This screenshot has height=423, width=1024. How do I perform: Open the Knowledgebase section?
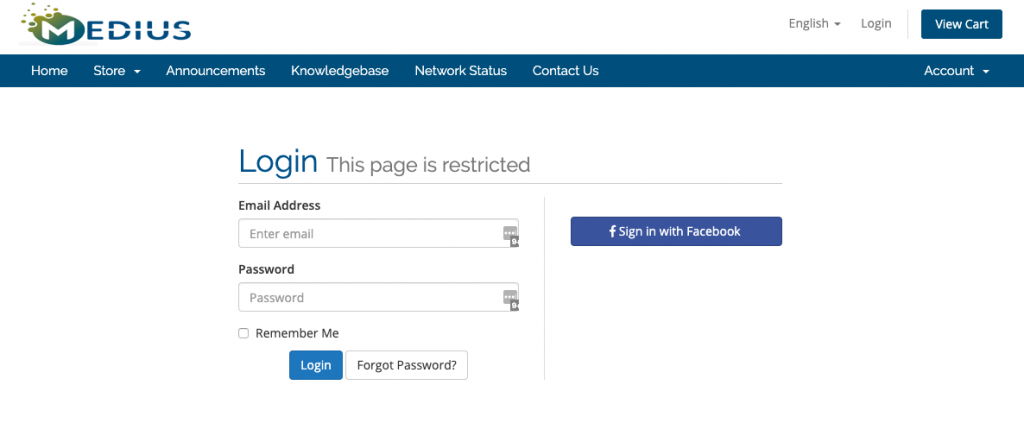tap(340, 70)
